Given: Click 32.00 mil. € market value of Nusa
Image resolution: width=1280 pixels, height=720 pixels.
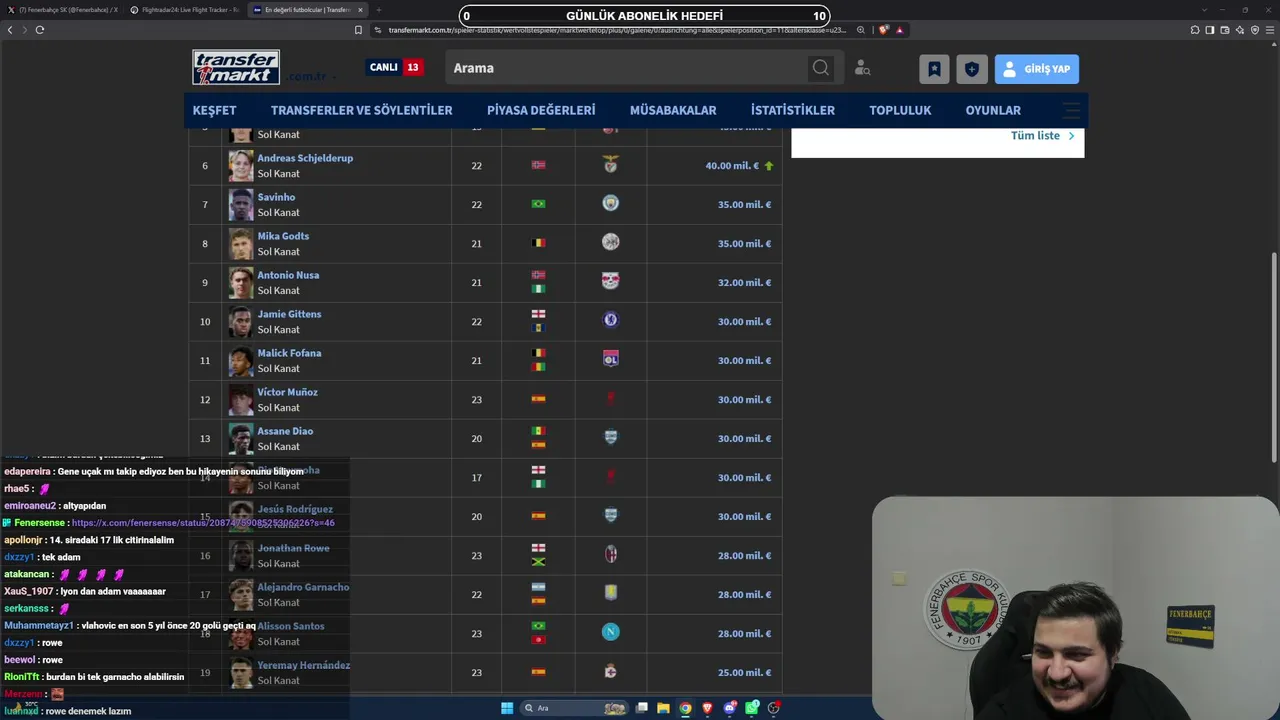Looking at the screenshot, I should (x=744, y=283).
